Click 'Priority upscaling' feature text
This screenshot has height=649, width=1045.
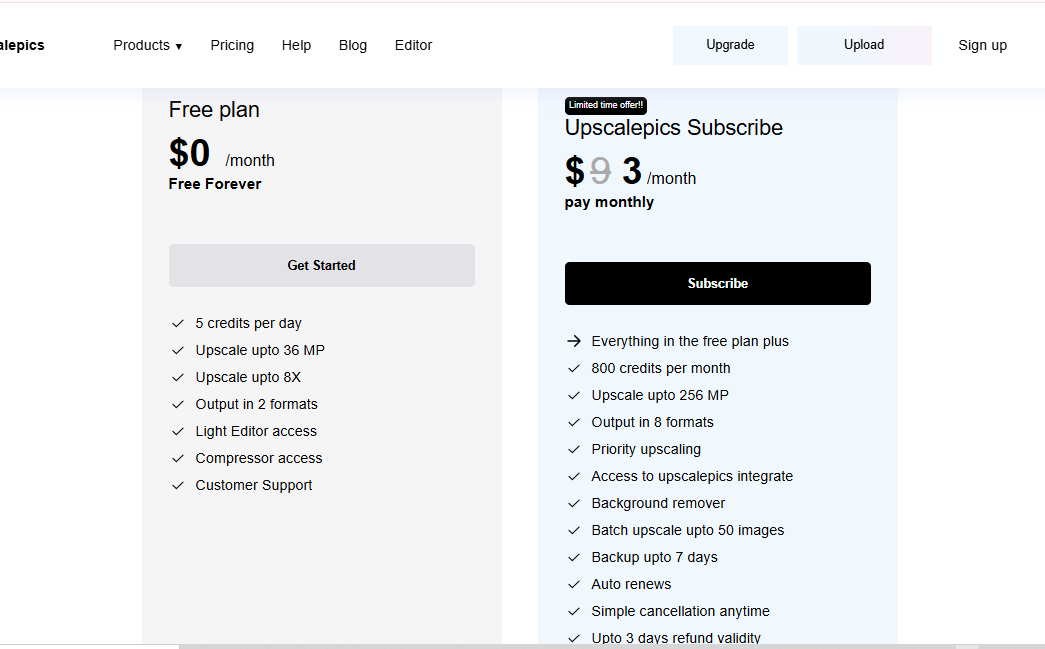[x=646, y=450]
